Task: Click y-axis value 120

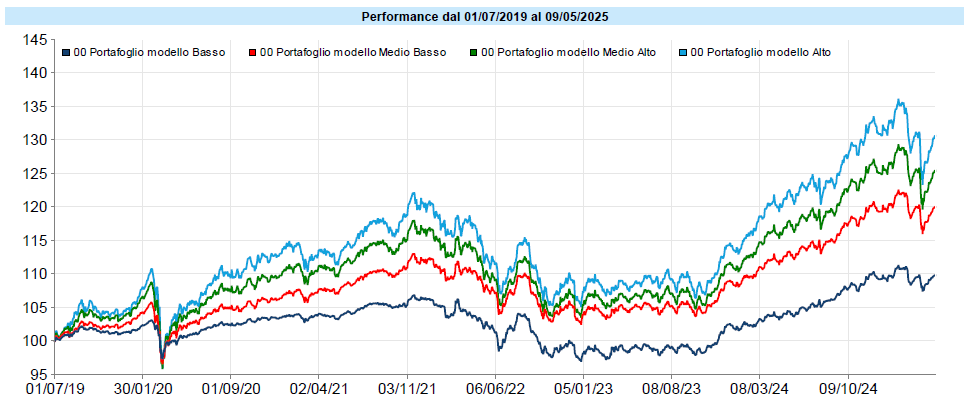Action: (x=36, y=207)
